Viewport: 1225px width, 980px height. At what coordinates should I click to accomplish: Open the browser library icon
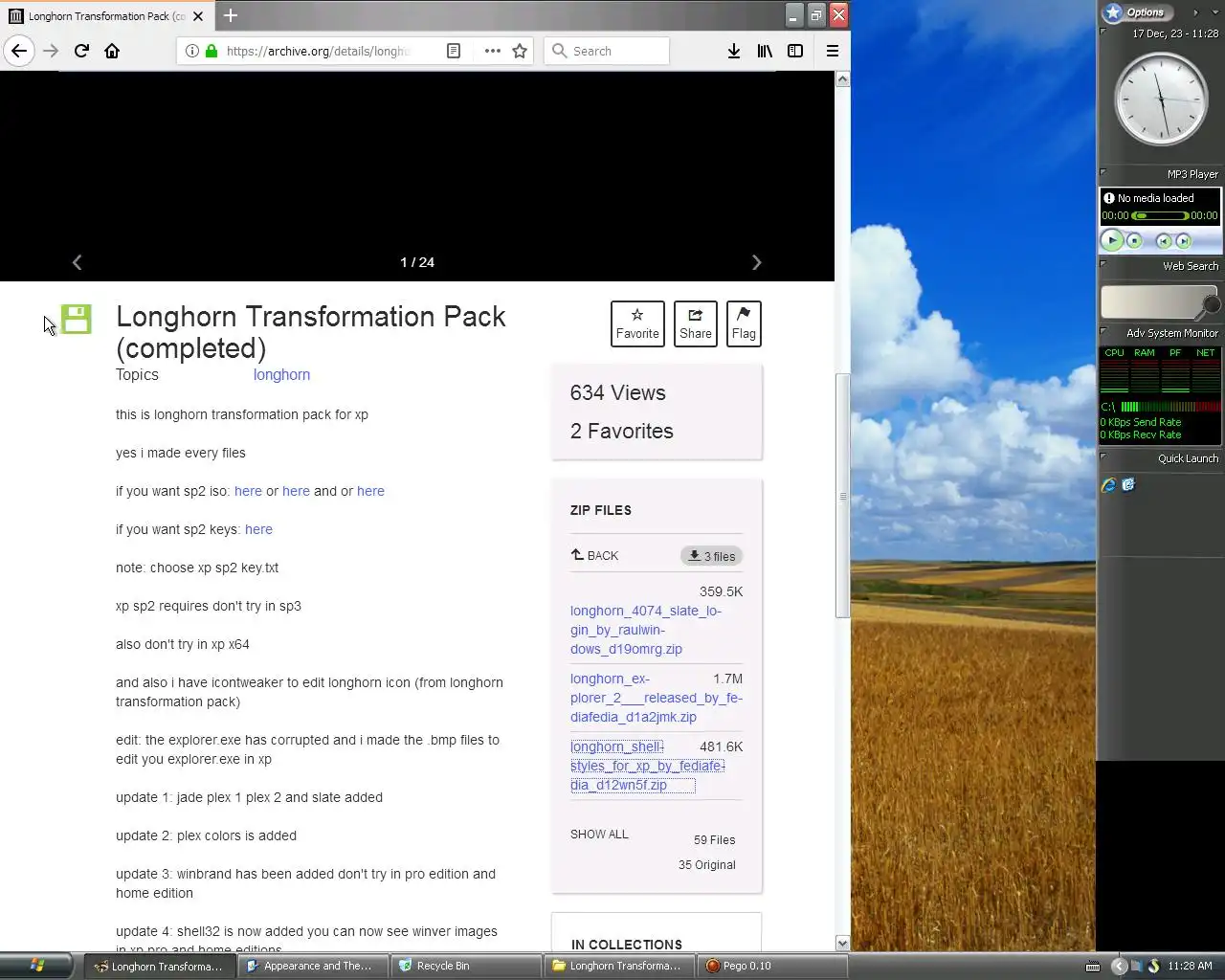(765, 51)
